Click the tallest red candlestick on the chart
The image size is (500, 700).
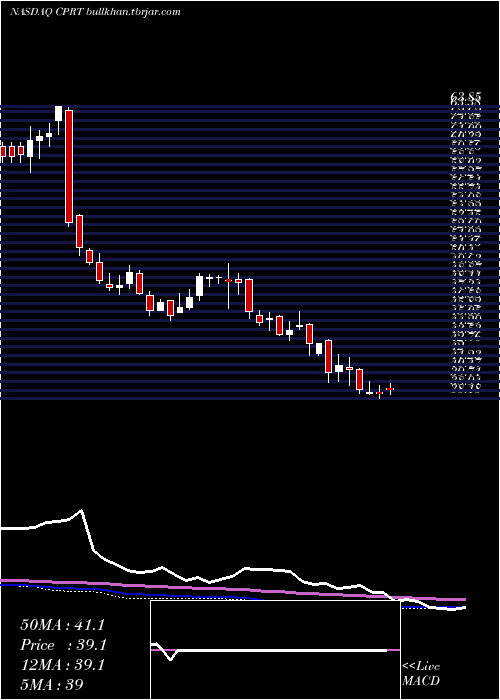[69, 166]
